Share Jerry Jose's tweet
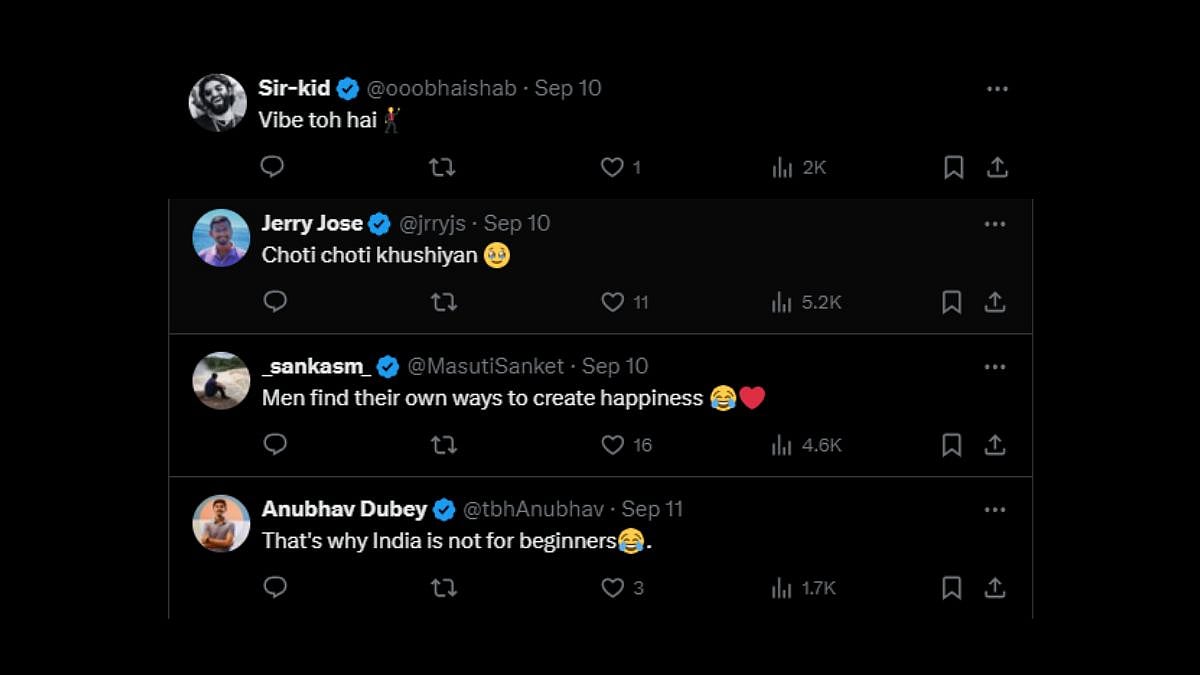Viewport: 1200px width, 675px height. 995,302
